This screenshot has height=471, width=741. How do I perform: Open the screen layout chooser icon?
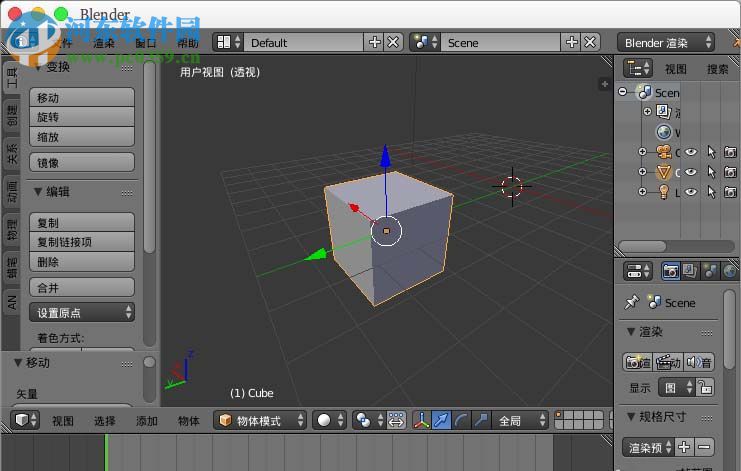[229, 43]
